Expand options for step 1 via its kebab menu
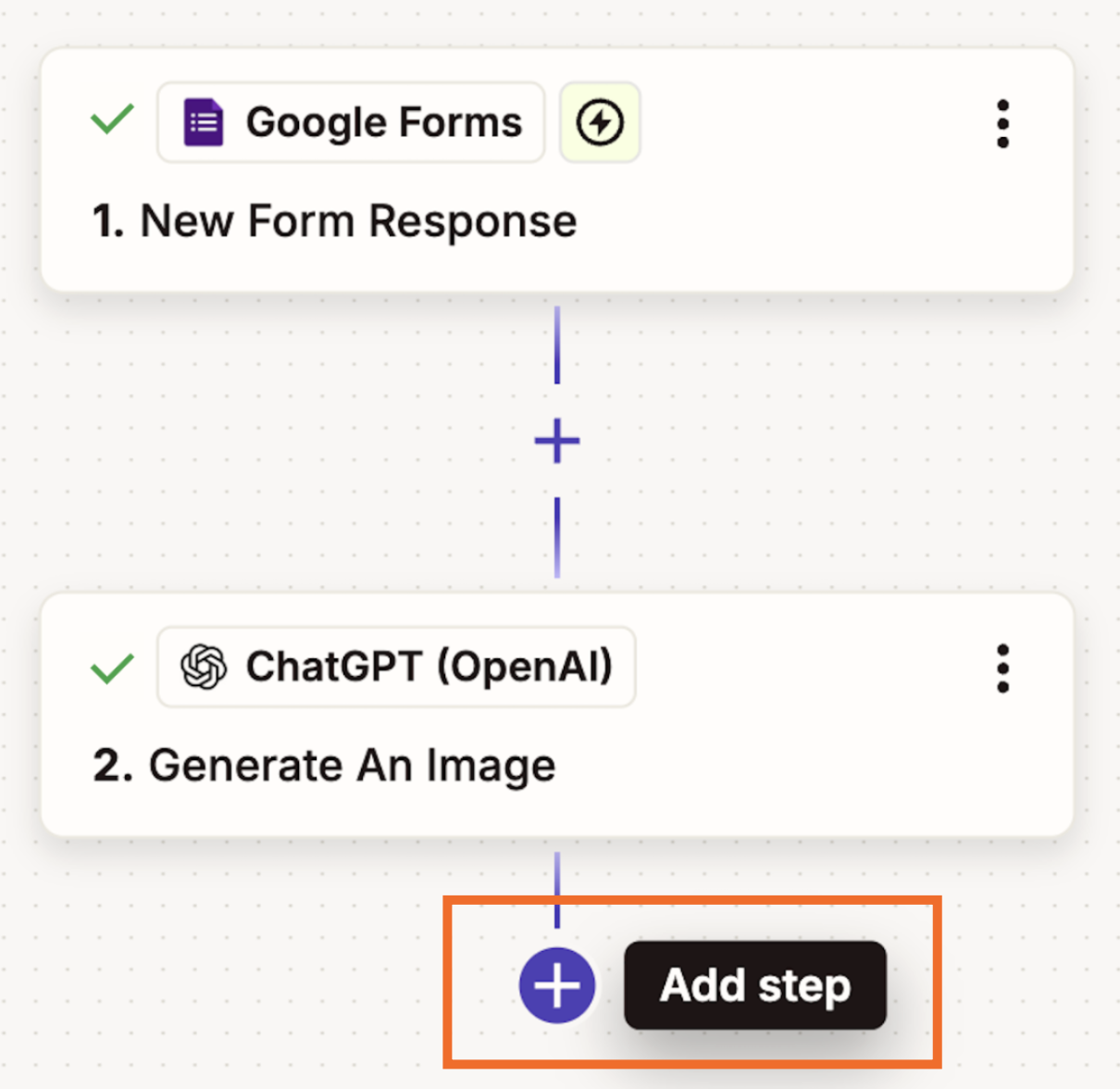This screenshot has width=1120, height=1089. (1002, 121)
